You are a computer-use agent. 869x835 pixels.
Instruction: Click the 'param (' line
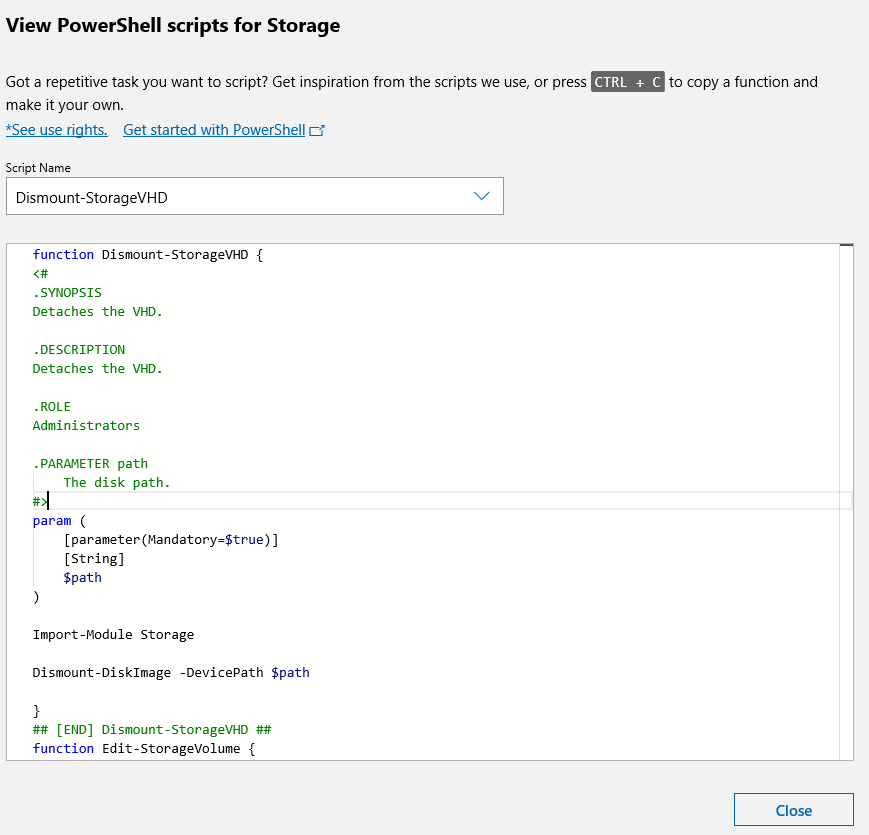pos(59,521)
